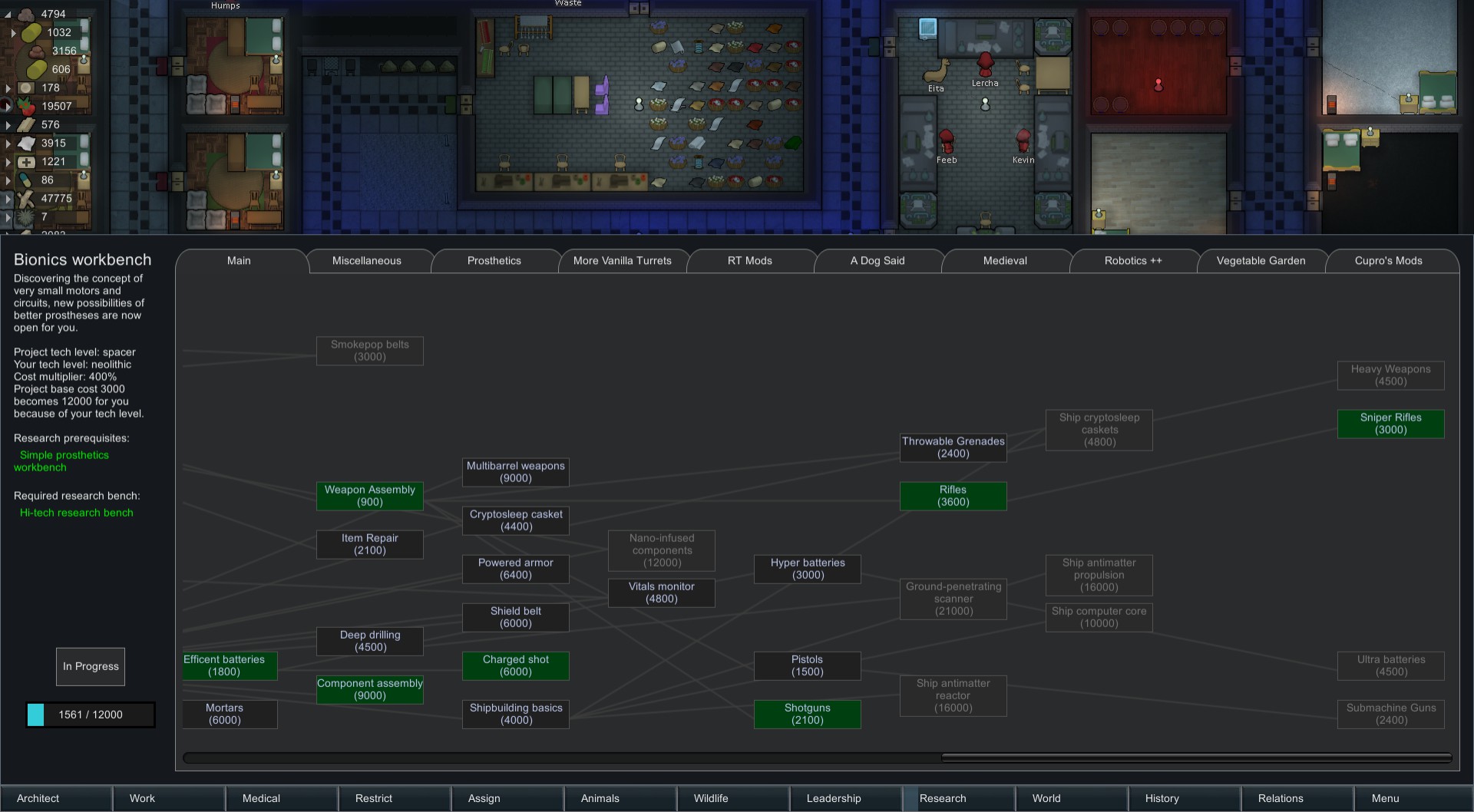Select the Cryptosleep casket research project
Image resolution: width=1474 pixels, height=812 pixels.
(x=516, y=520)
